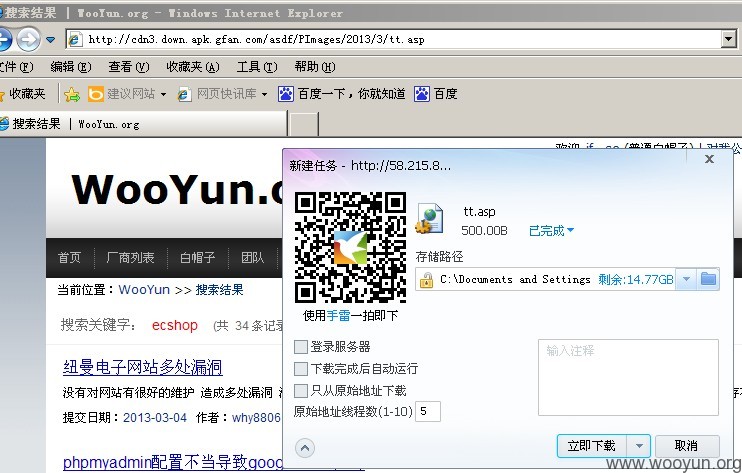Close the 新建任务 download dialog
Image resolution: width=742 pixels, height=473 pixels.
709,159
